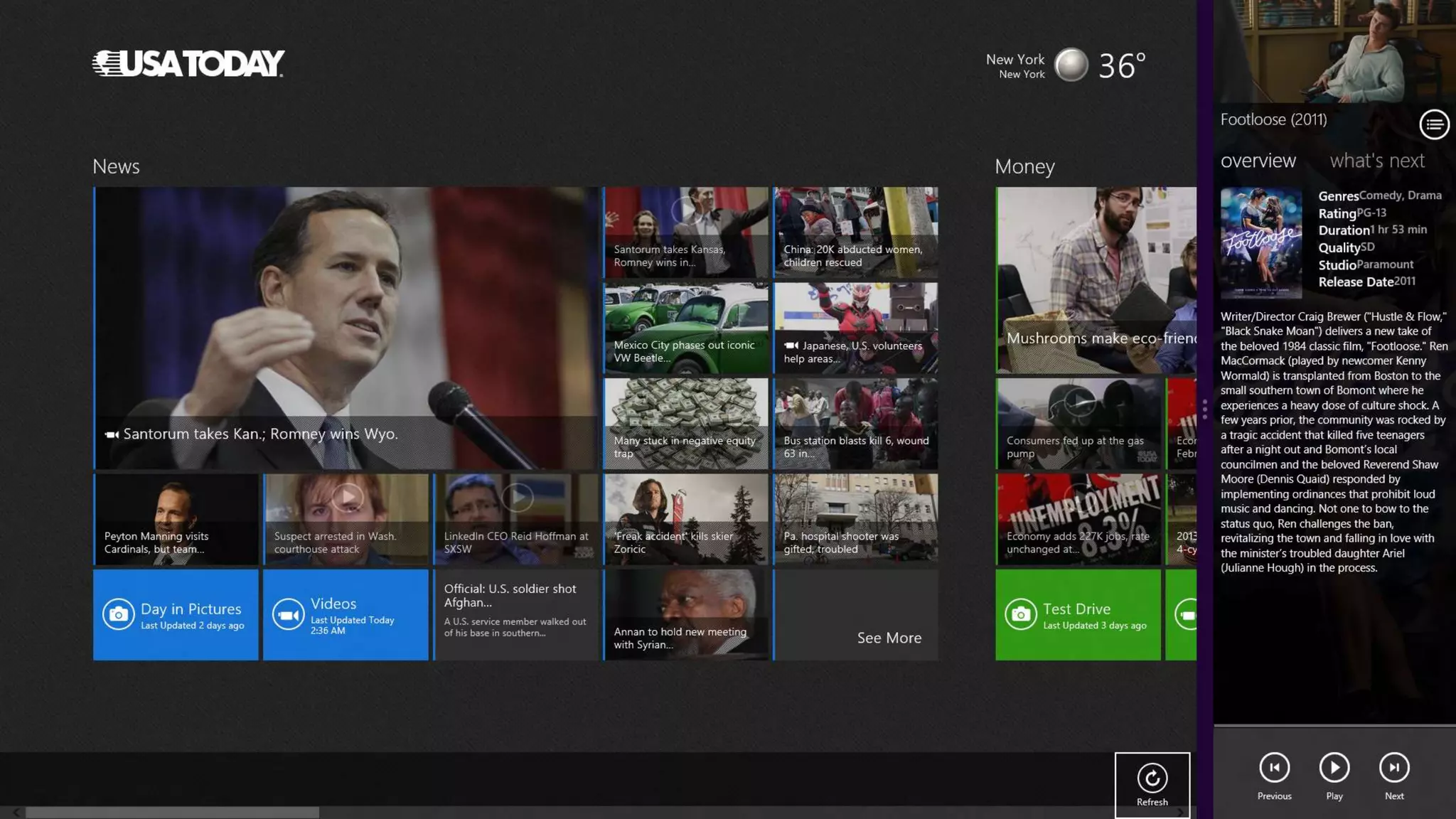Screen dimensions: 1456x819
Task: Click the scrollbar left arrow
Action: 16,813
